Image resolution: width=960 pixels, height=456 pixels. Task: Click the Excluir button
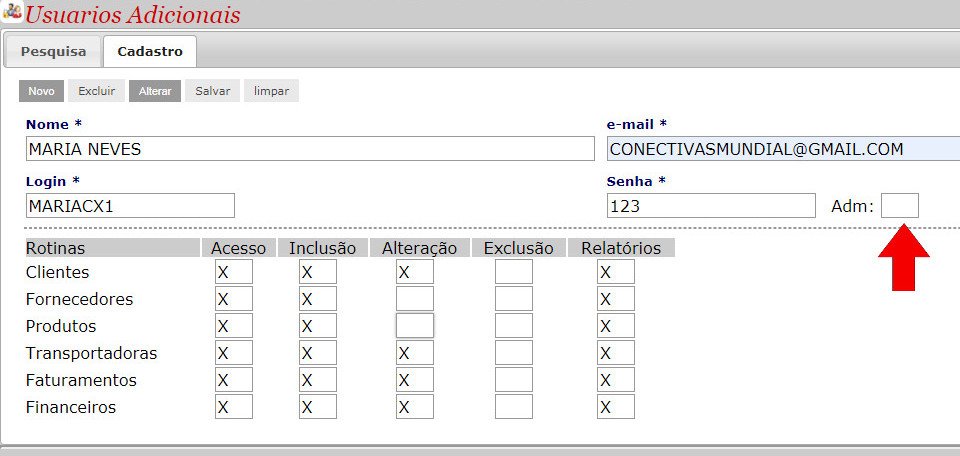pos(97,91)
